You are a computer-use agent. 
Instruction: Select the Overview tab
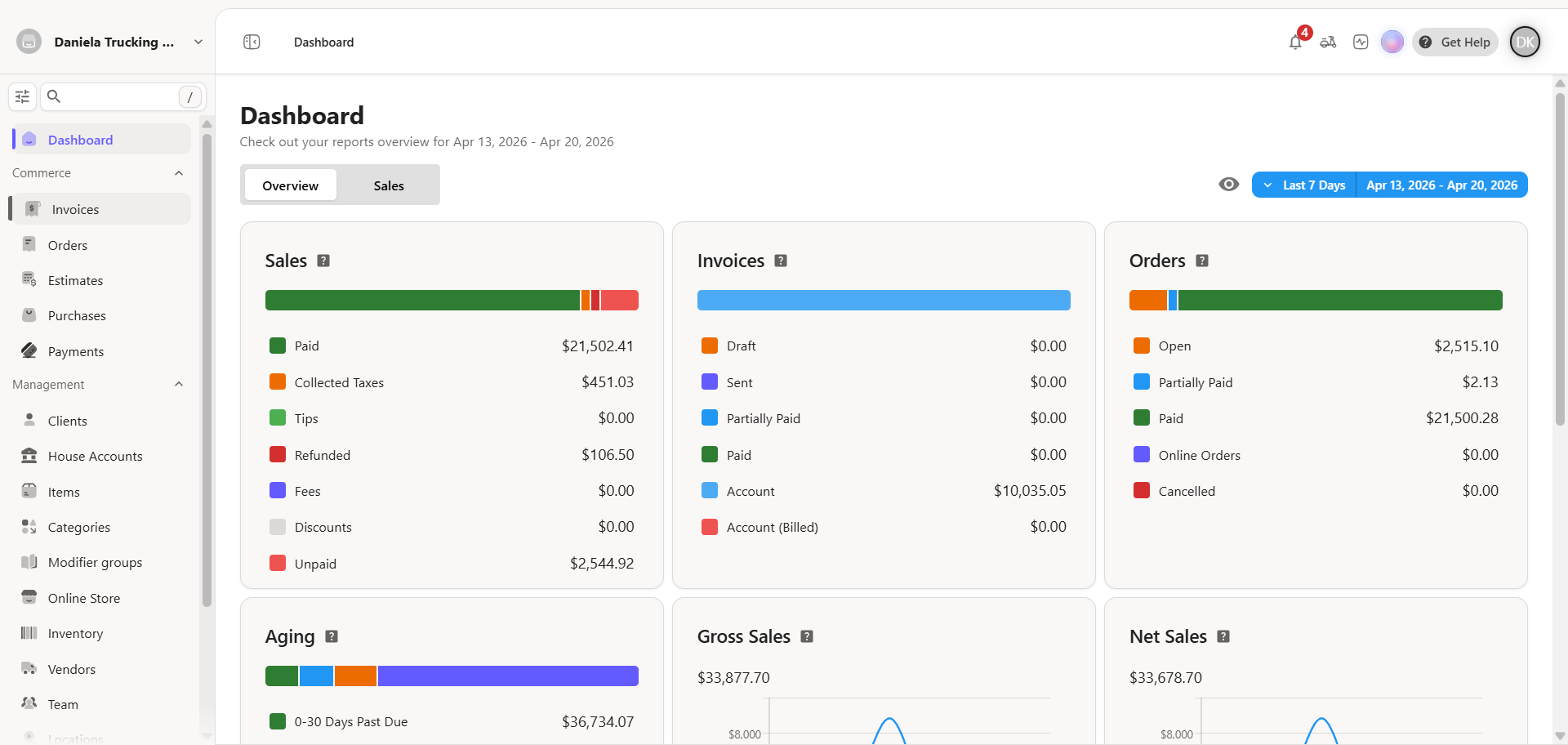290,185
